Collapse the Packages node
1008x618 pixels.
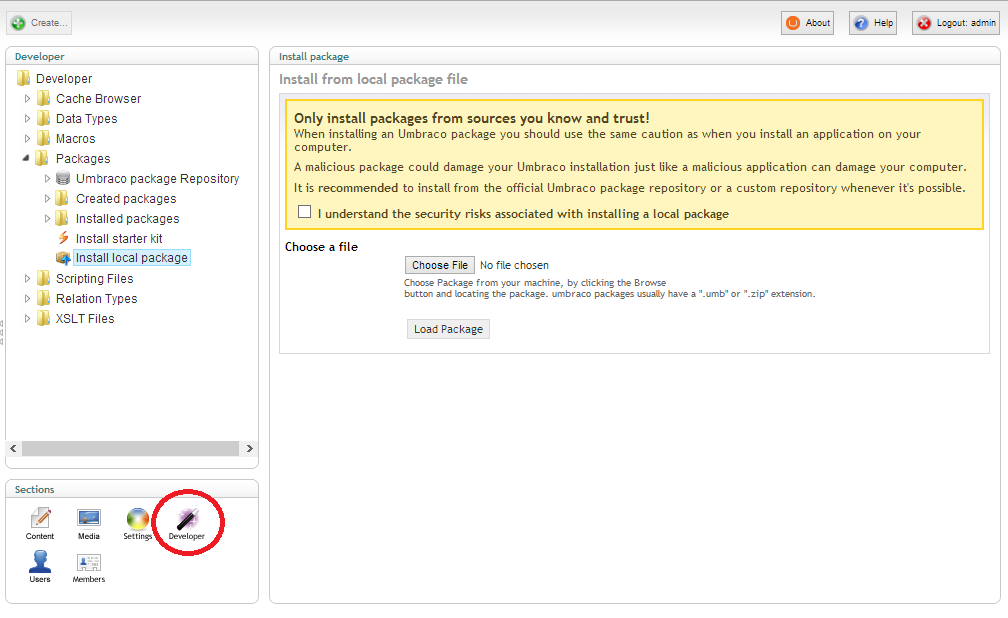point(26,158)
